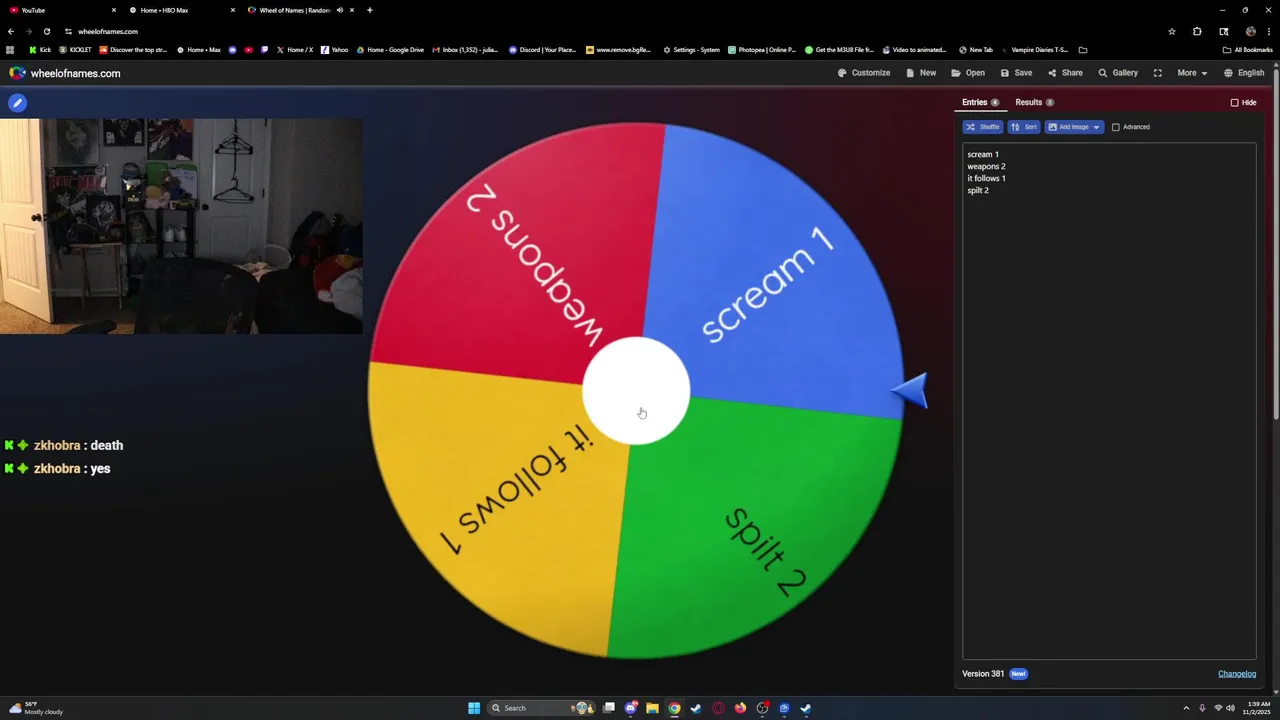Image resolution: width=1280 pixels, height=720 pixels.
Task: Switch to the YouTube browser tab
Action: (60, 10)
